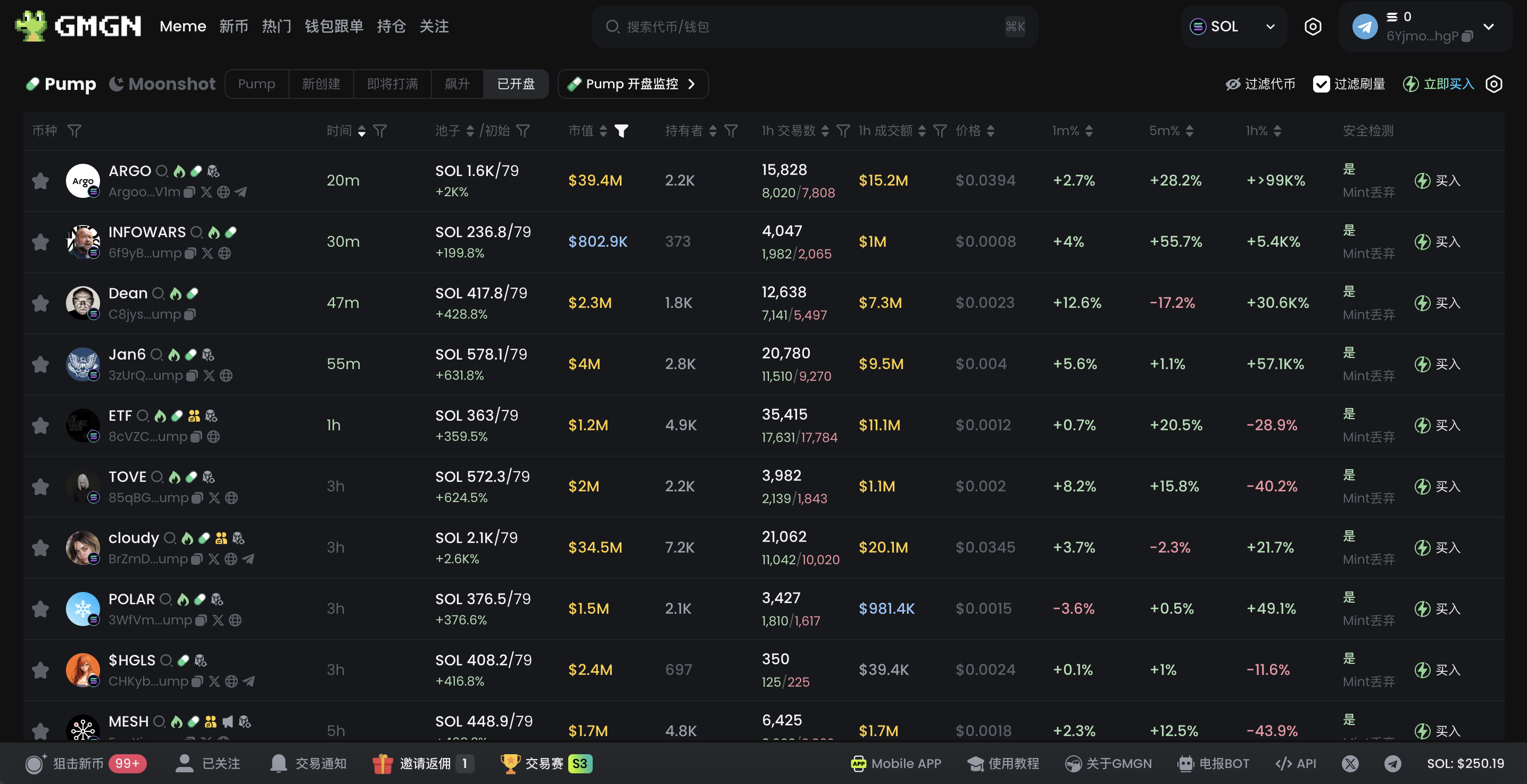Click the Telegram avatar in the account area
Viewport: 1527px width, 784px height.
tap(1365, 27)
